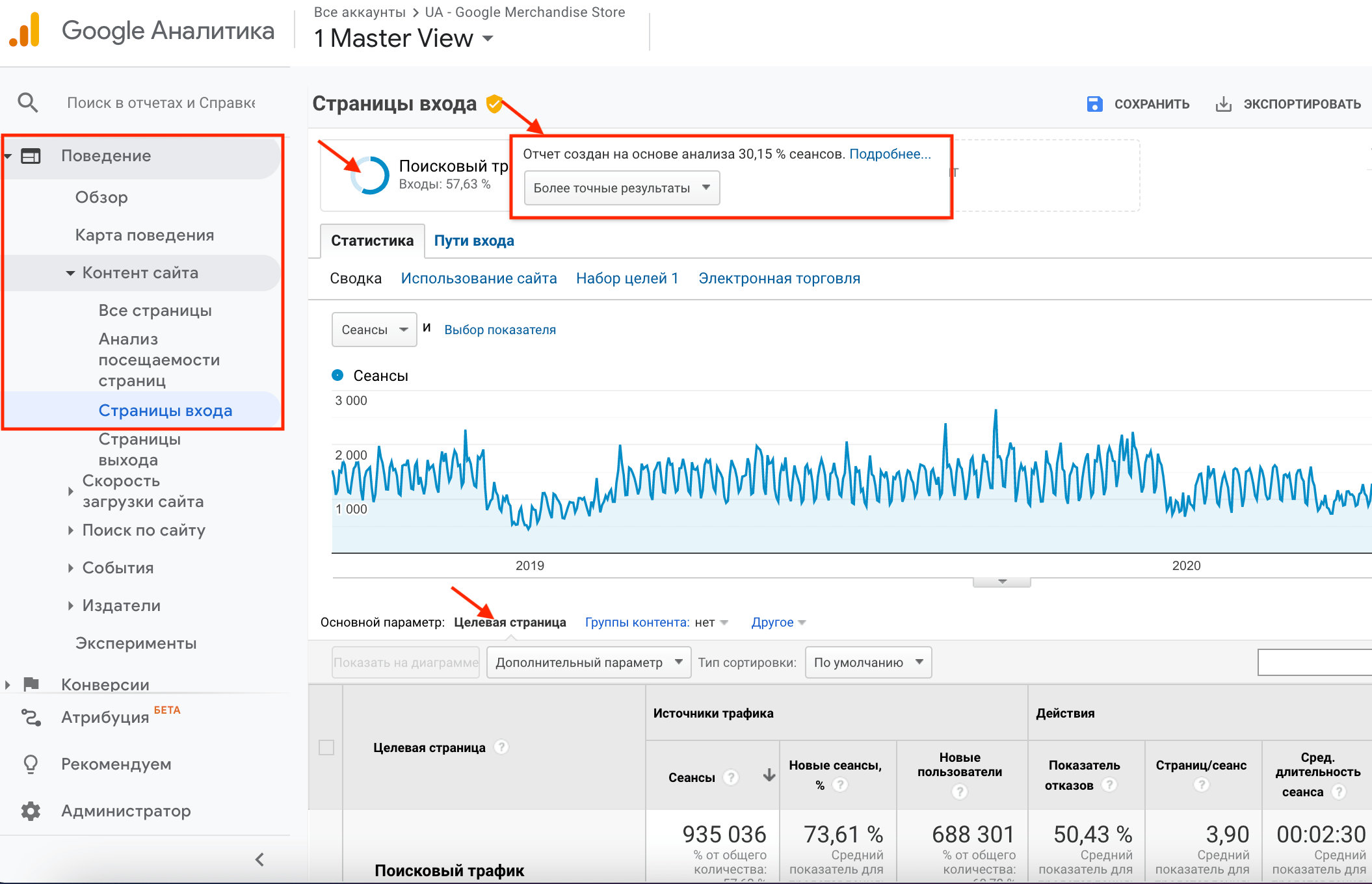Click the ЭКСПОРТИРОВАТЬ button
1372x884 pixels.
point(1288,104)
